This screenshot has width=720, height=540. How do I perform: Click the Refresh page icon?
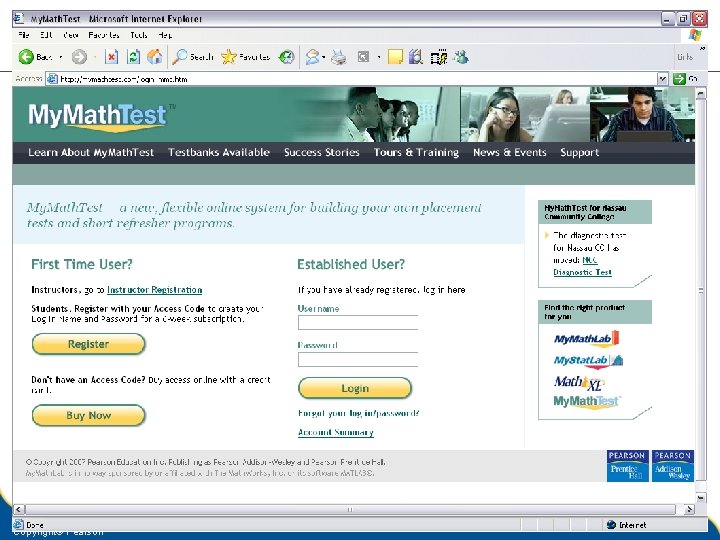[x=133, y=57]
